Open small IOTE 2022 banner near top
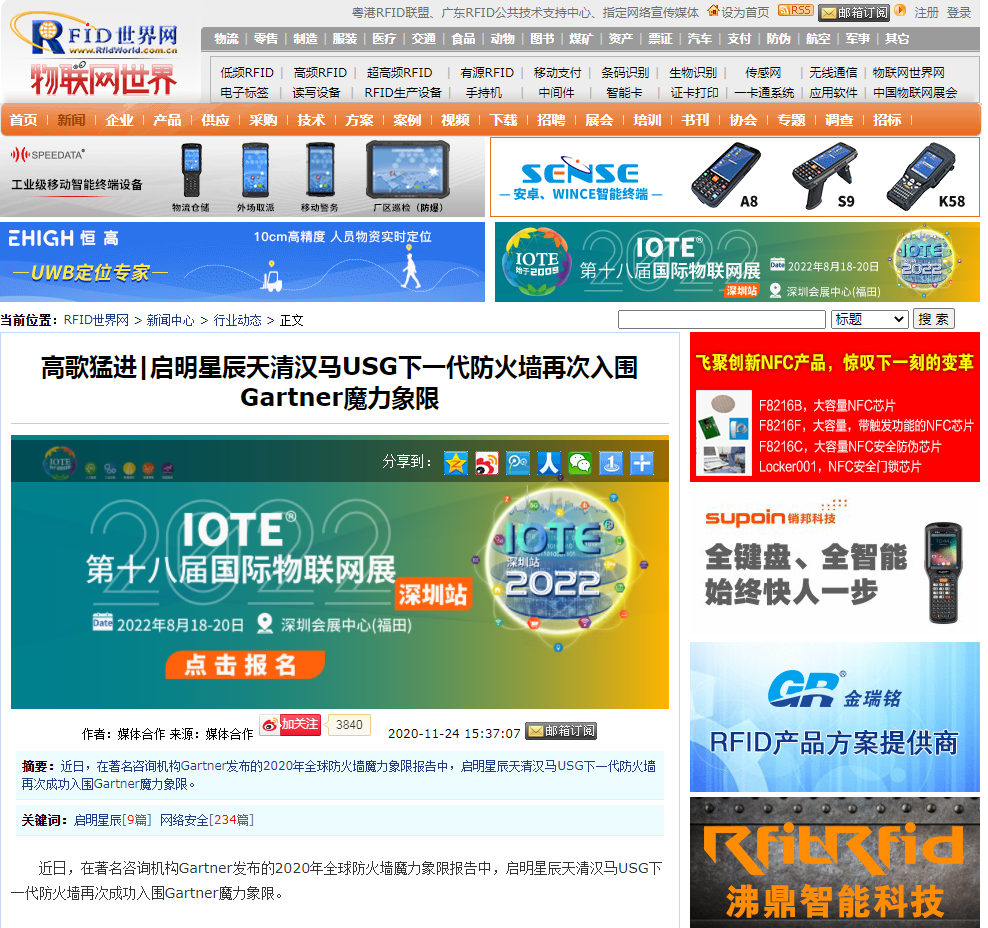 [x=737, y=261]
